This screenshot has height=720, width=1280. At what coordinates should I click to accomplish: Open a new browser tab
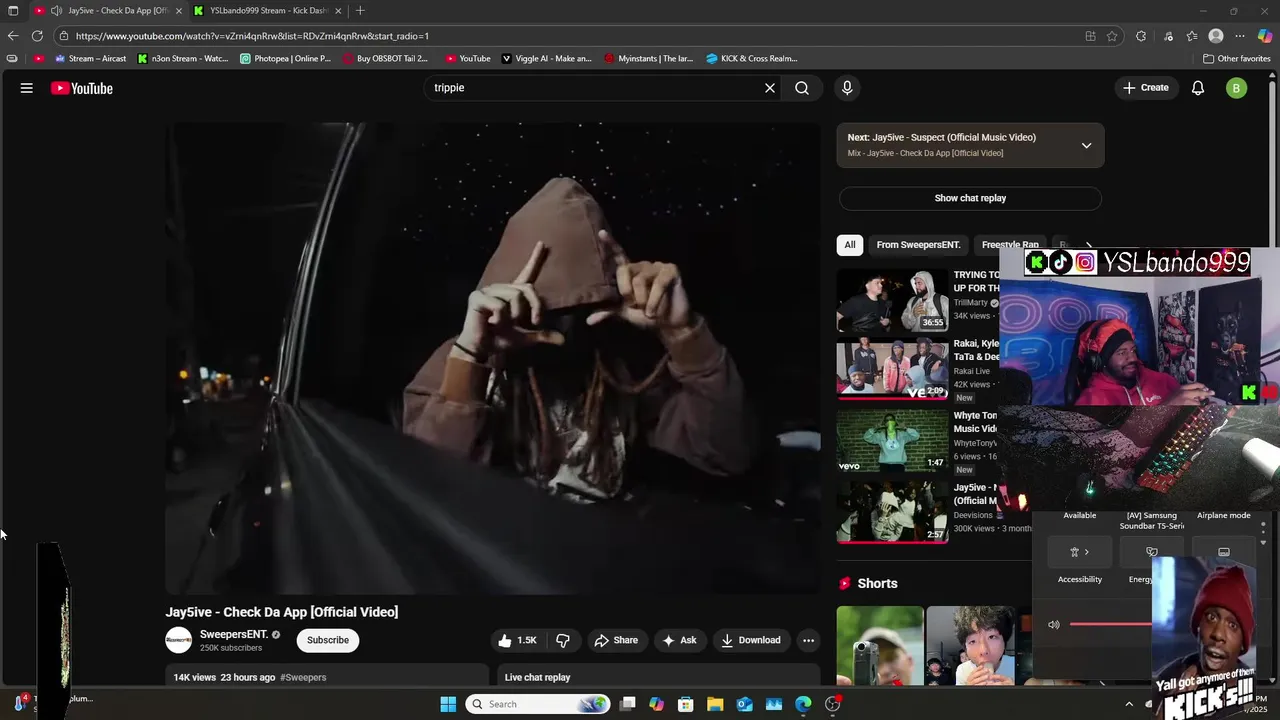(x=361, y=11)
